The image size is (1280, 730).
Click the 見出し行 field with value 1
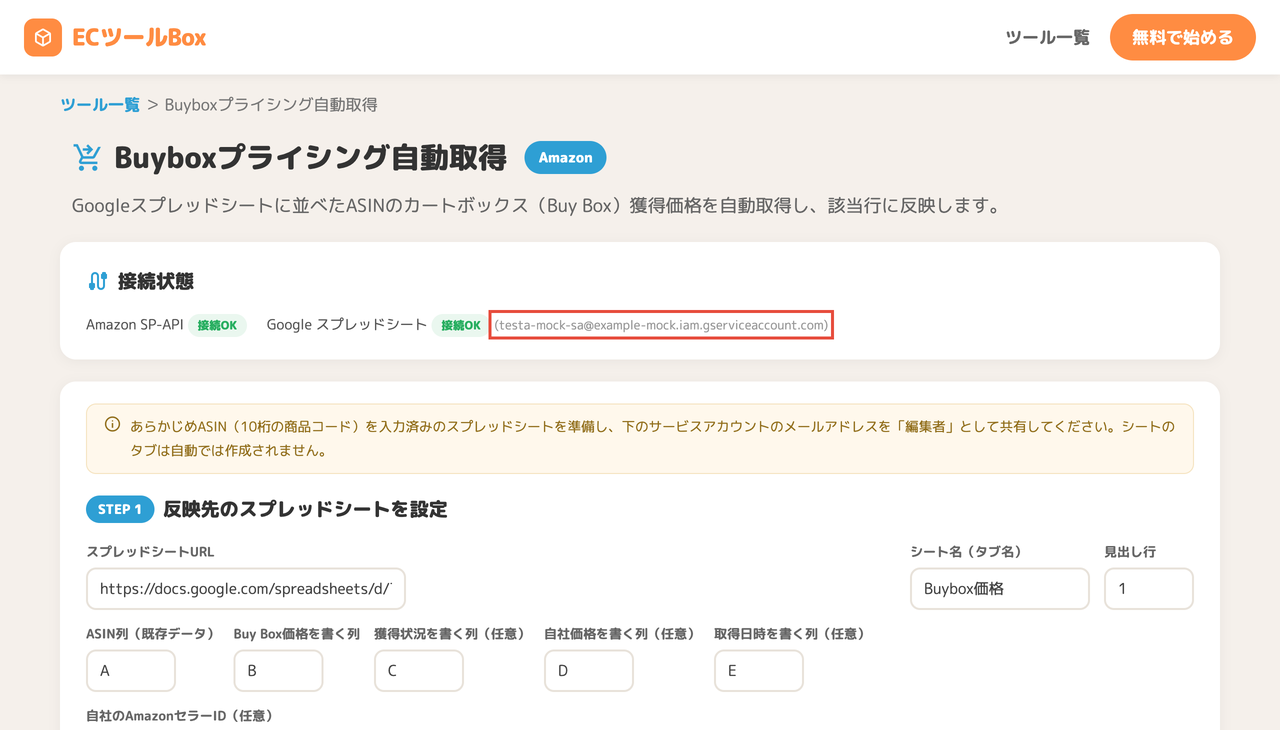click(1148, 589)
